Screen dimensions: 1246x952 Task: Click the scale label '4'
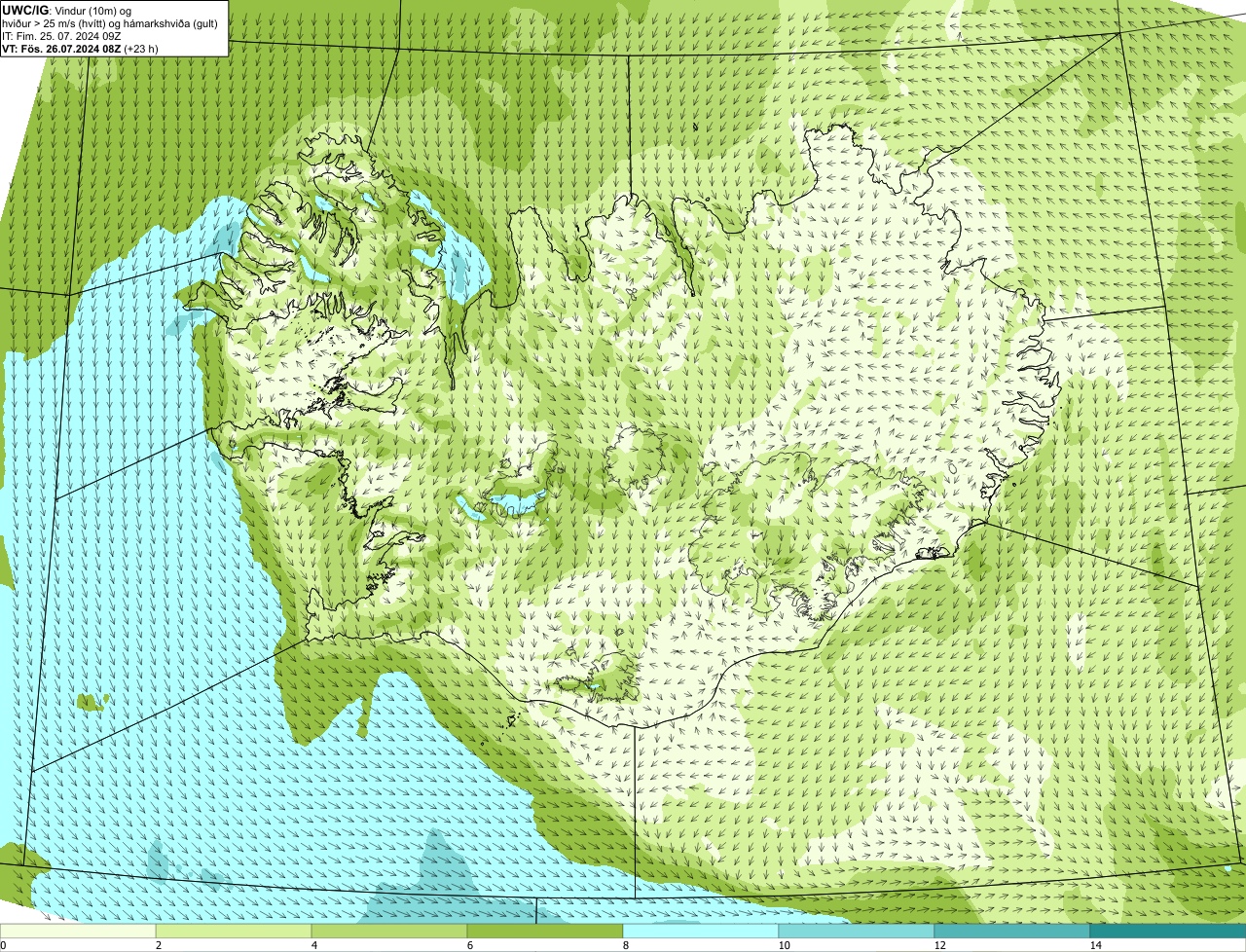(313, 945)
